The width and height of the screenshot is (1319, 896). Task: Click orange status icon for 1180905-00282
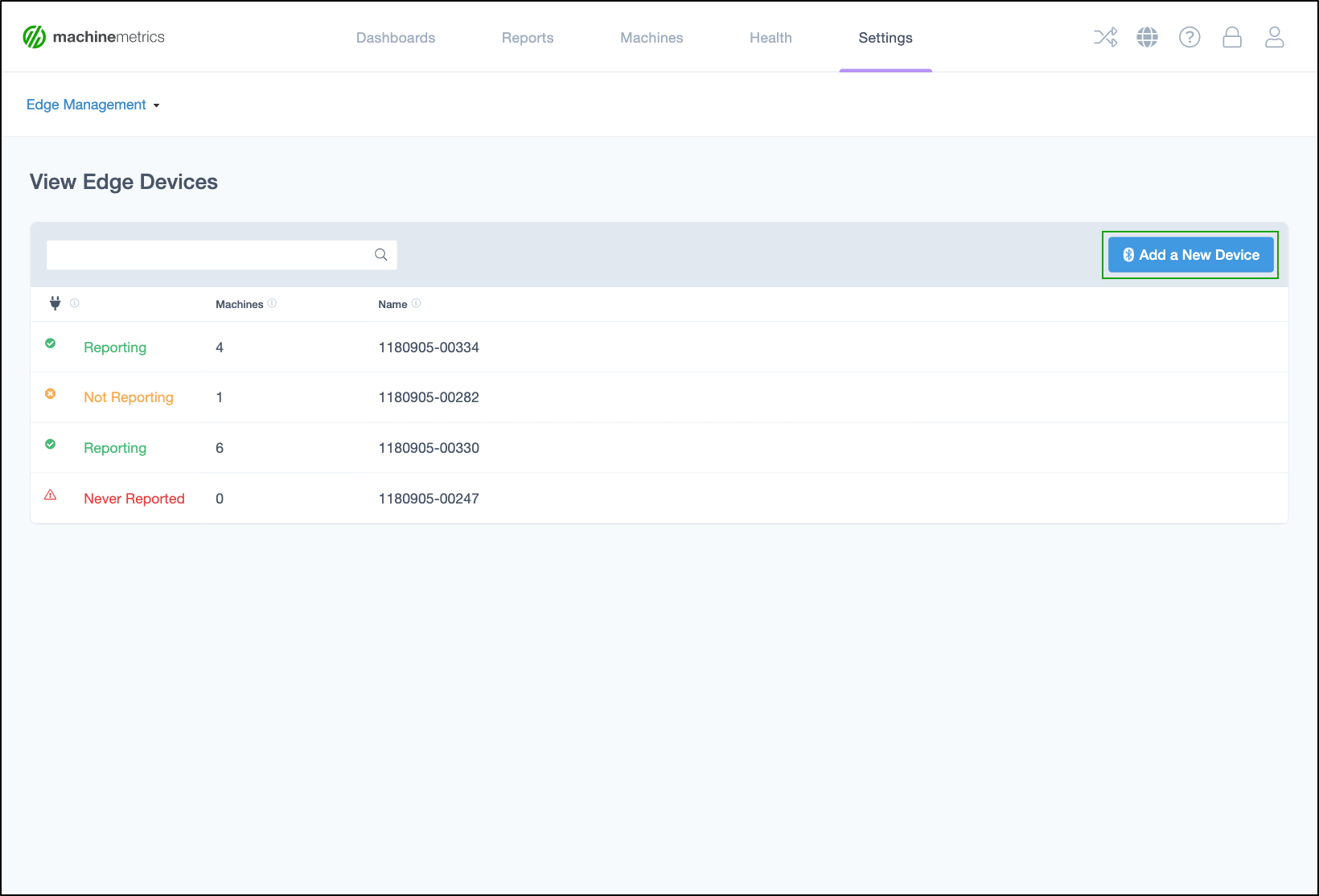coord(51,393)
